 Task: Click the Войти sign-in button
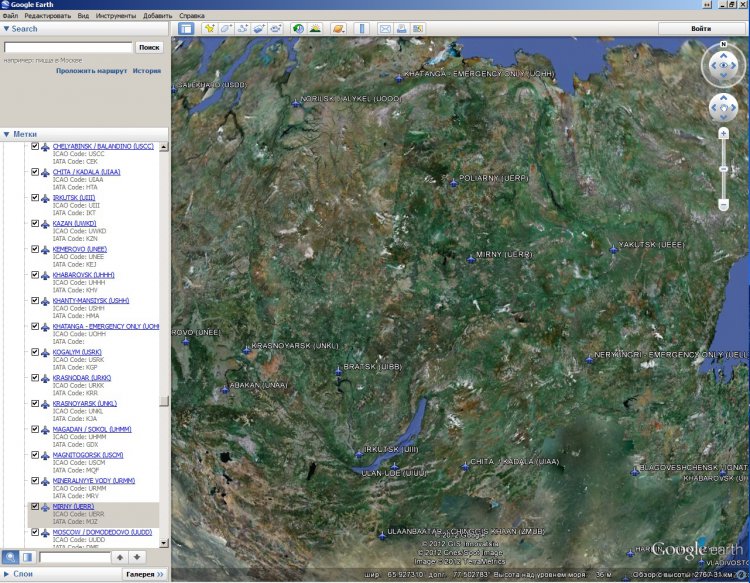tap(701, 29)
